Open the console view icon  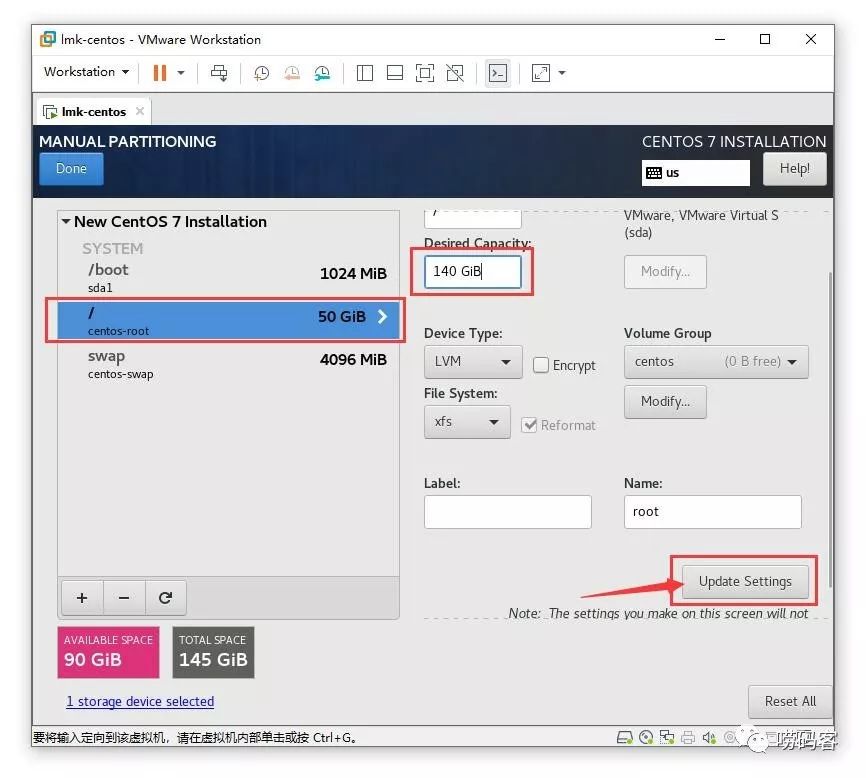click(498, 73)
